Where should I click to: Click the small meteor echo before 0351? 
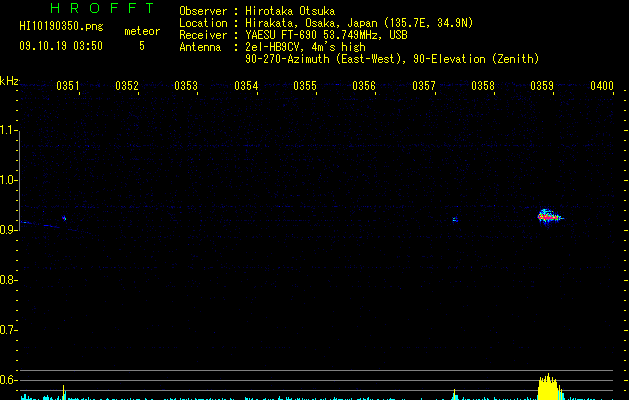(64, 219)
